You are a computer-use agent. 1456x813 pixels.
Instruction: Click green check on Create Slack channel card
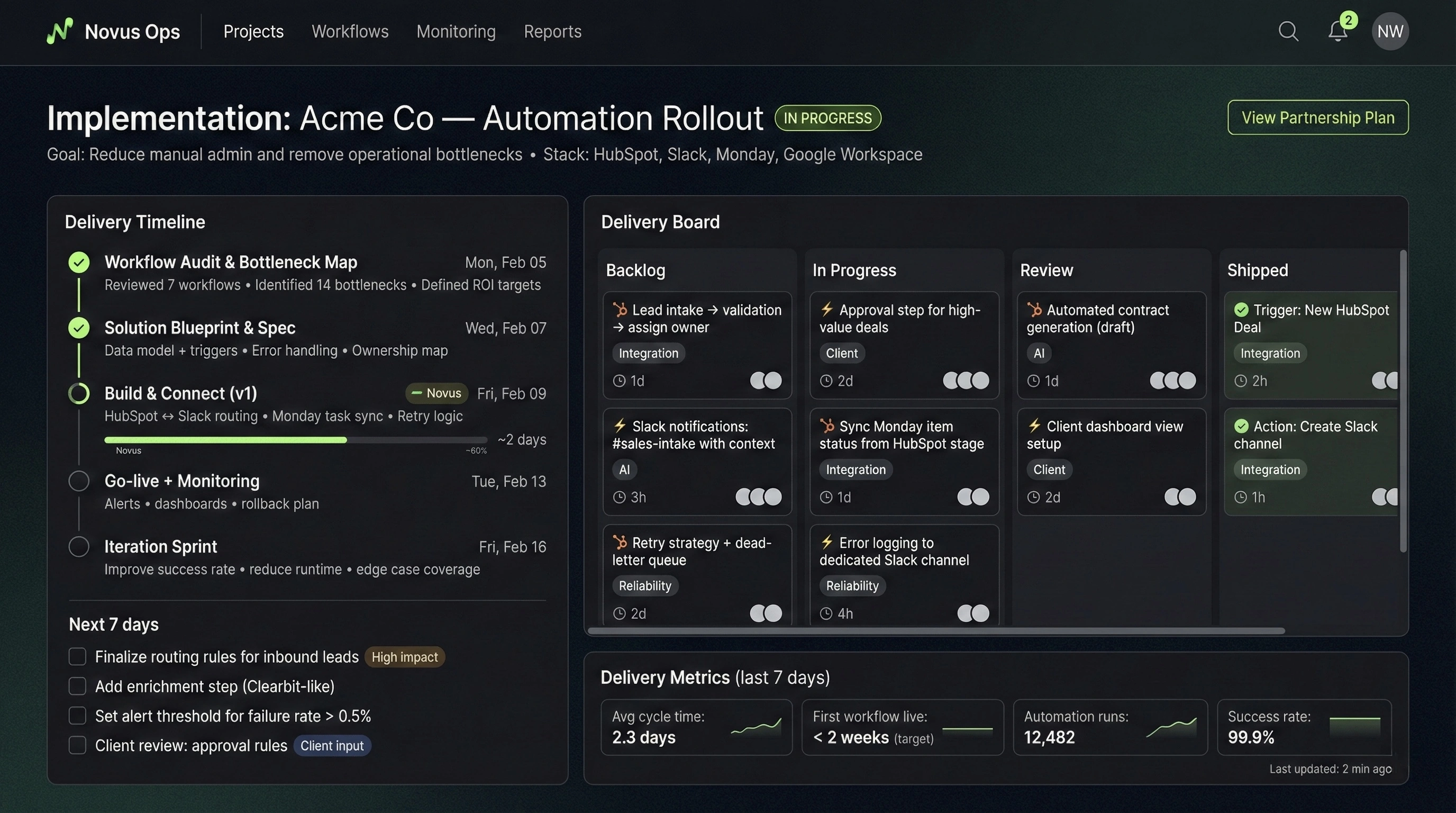pyautogui.click(x=1241, y=426)
